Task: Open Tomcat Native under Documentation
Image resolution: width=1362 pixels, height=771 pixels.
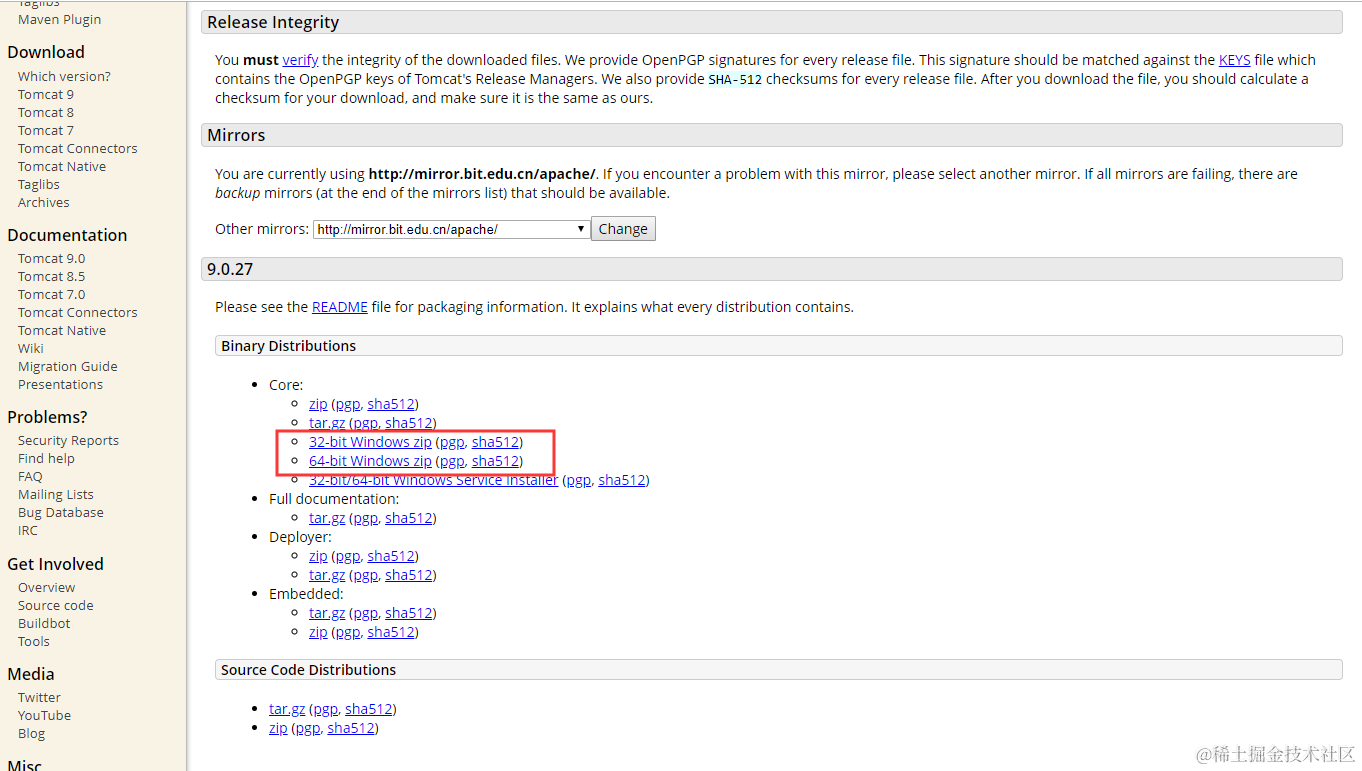Action: 62,330
